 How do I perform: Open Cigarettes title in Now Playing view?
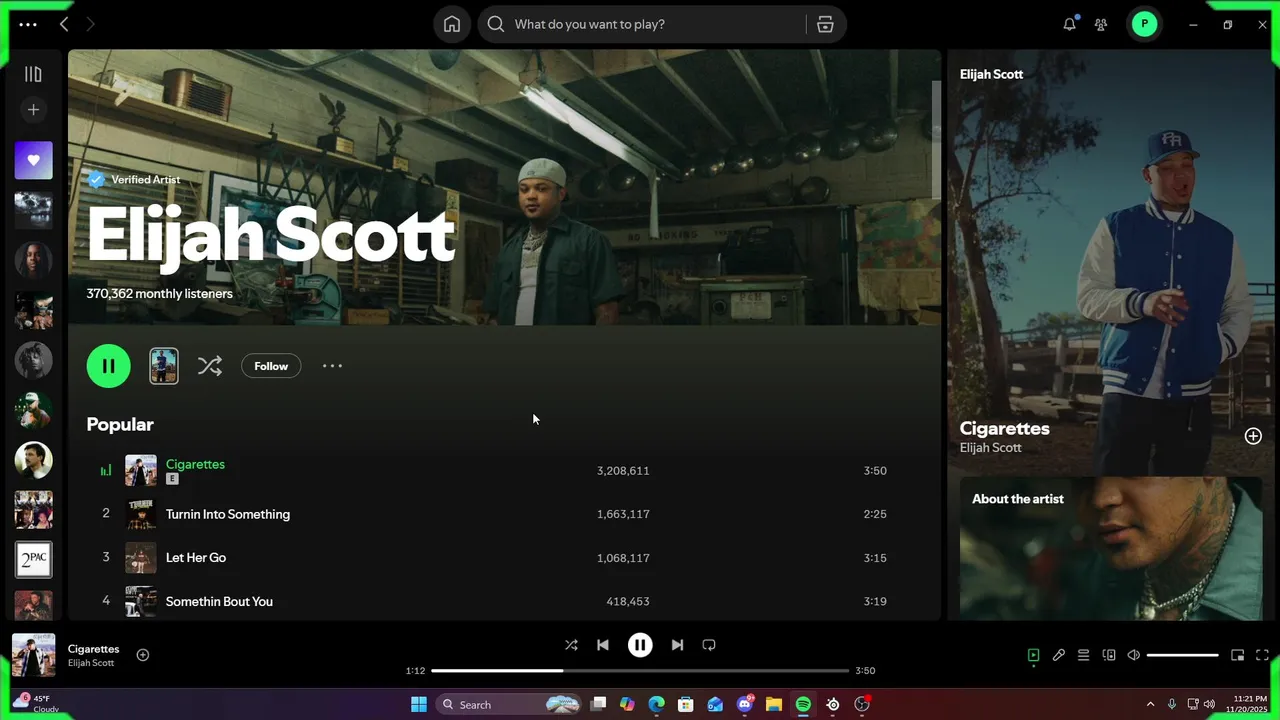1004,428
